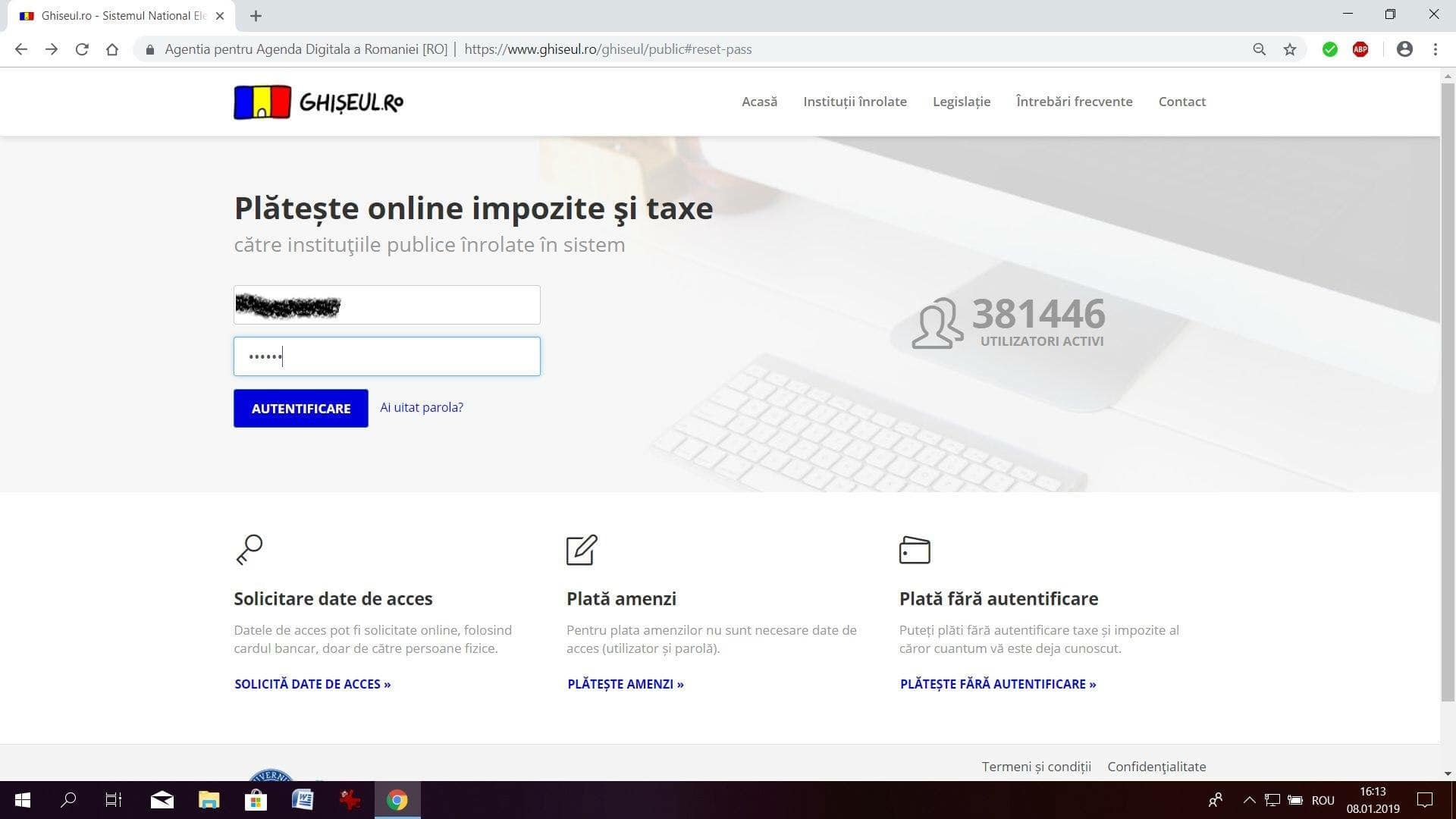Launch the Mail app from taskbar
This screenshot has width=1456, height=819.
pyautogui.click(x=162, y=800)
